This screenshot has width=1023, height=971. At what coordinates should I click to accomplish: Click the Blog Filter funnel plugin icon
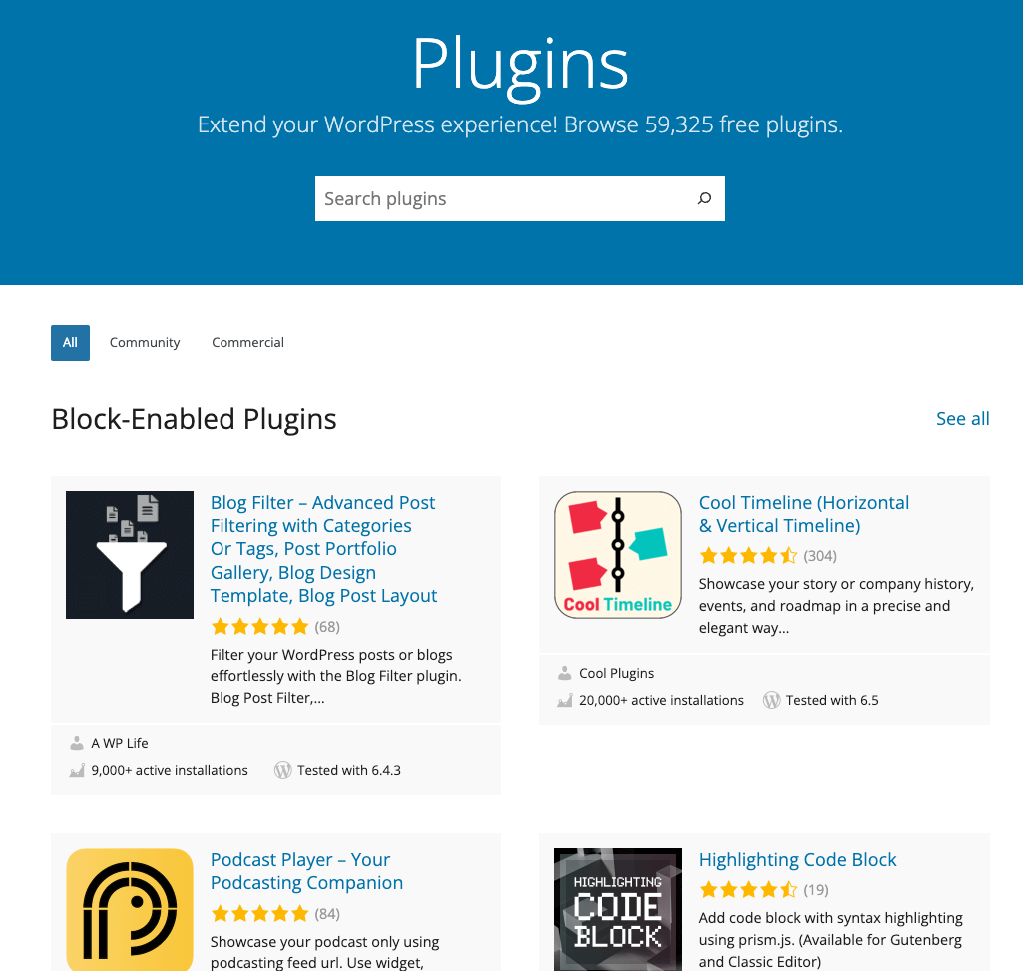click(129, 554)
